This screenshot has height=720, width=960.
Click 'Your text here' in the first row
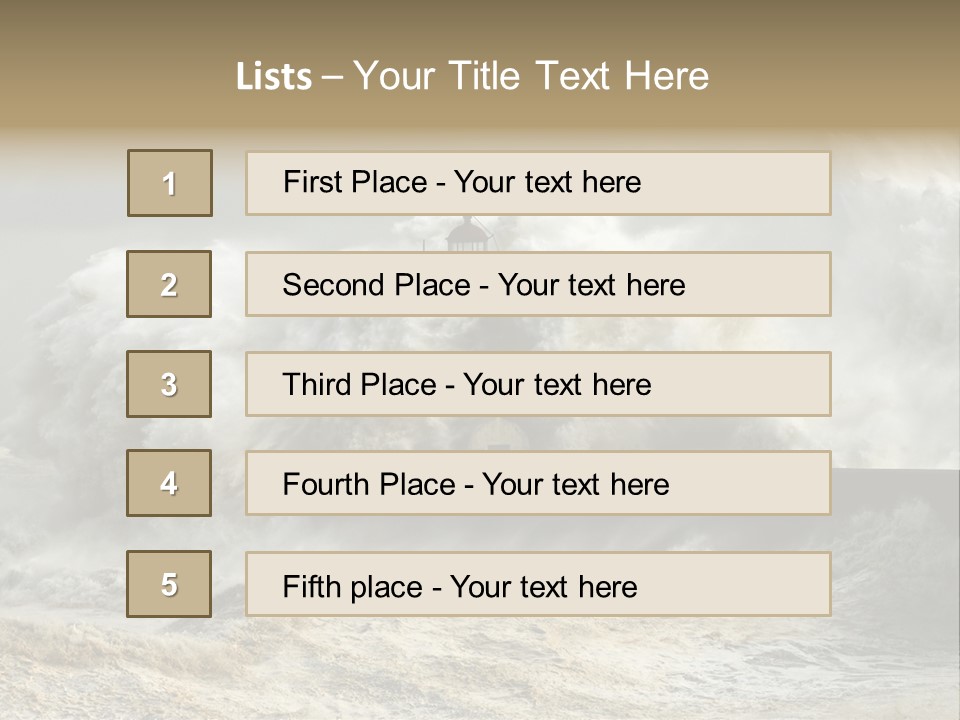[547, 182]
